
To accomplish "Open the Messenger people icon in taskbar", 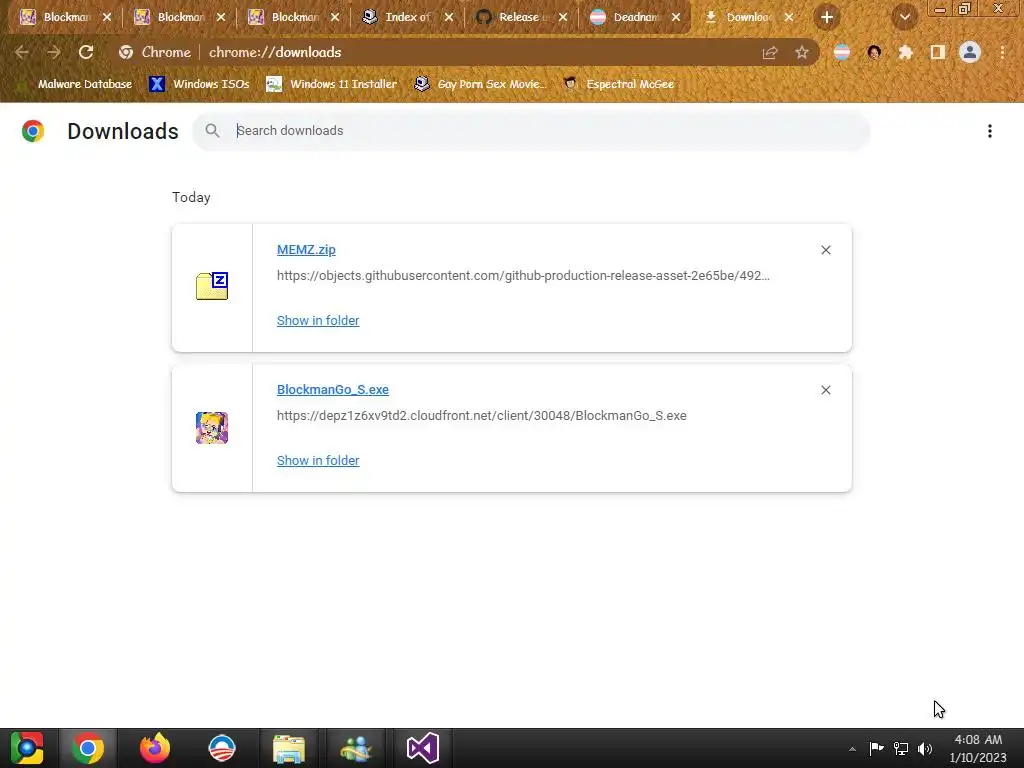I will click(x=356, y=748).
